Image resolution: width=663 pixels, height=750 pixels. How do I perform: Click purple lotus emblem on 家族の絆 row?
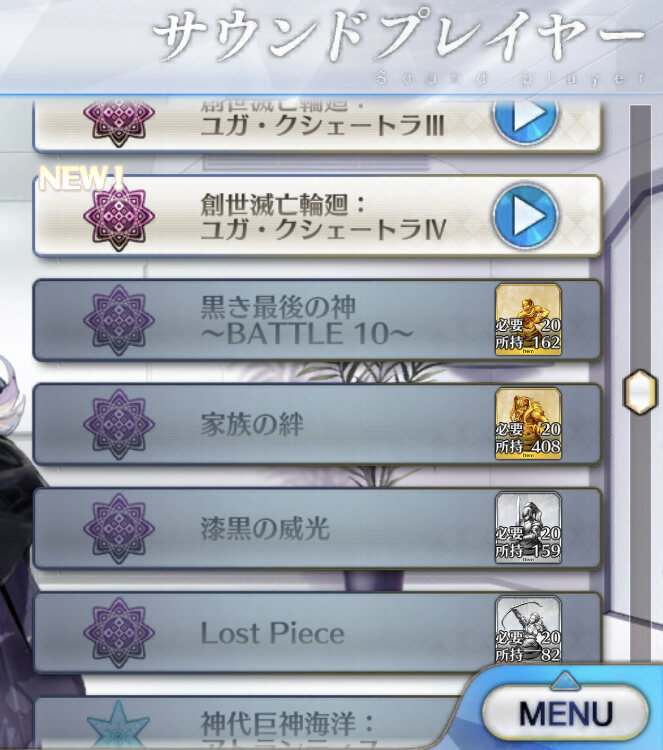pyautogui.click(x=119, y=424)
